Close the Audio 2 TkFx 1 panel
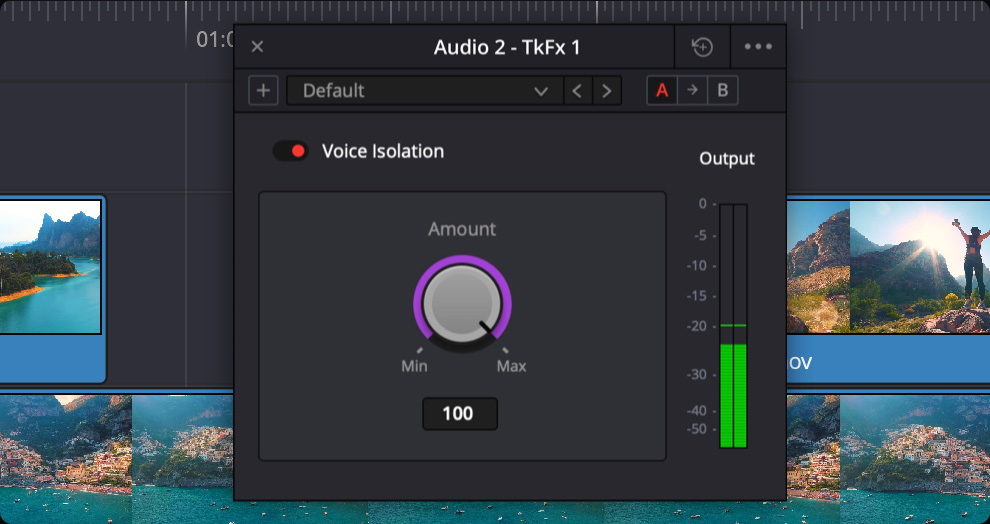The height and width of the screenshot is (524, 990). click(257, 47)
